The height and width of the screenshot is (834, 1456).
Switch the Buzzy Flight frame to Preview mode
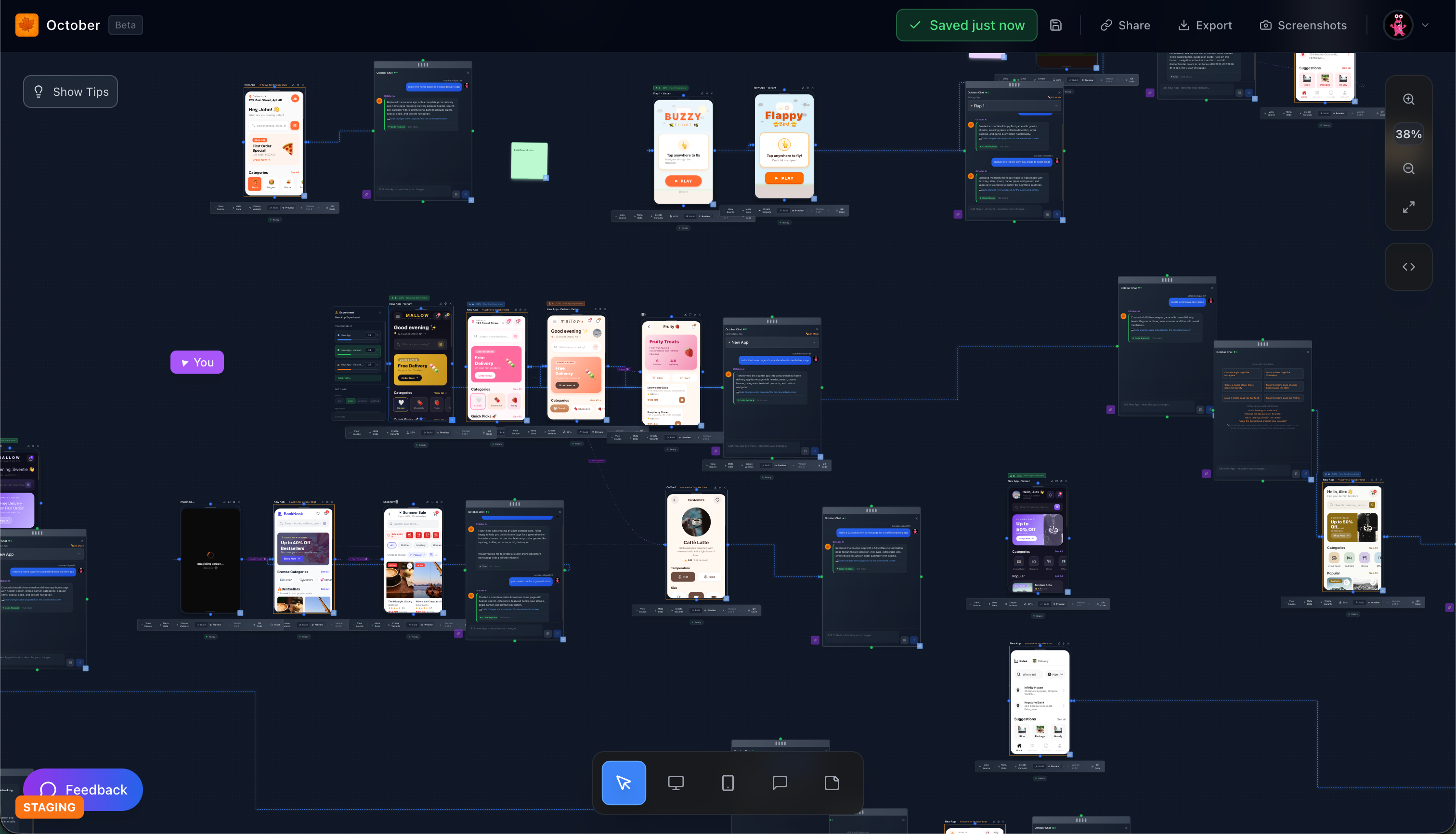(x=706, y=217)
